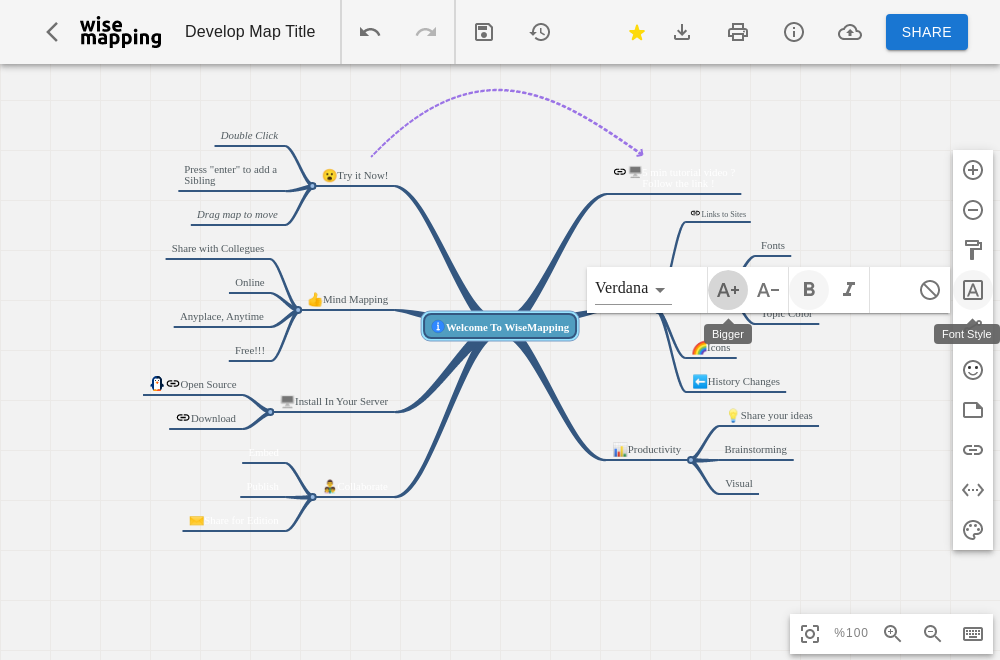This screenshot has width=1000, height=660.
Task: Add a topic with plus icon
Action: (x=973, y=170)
